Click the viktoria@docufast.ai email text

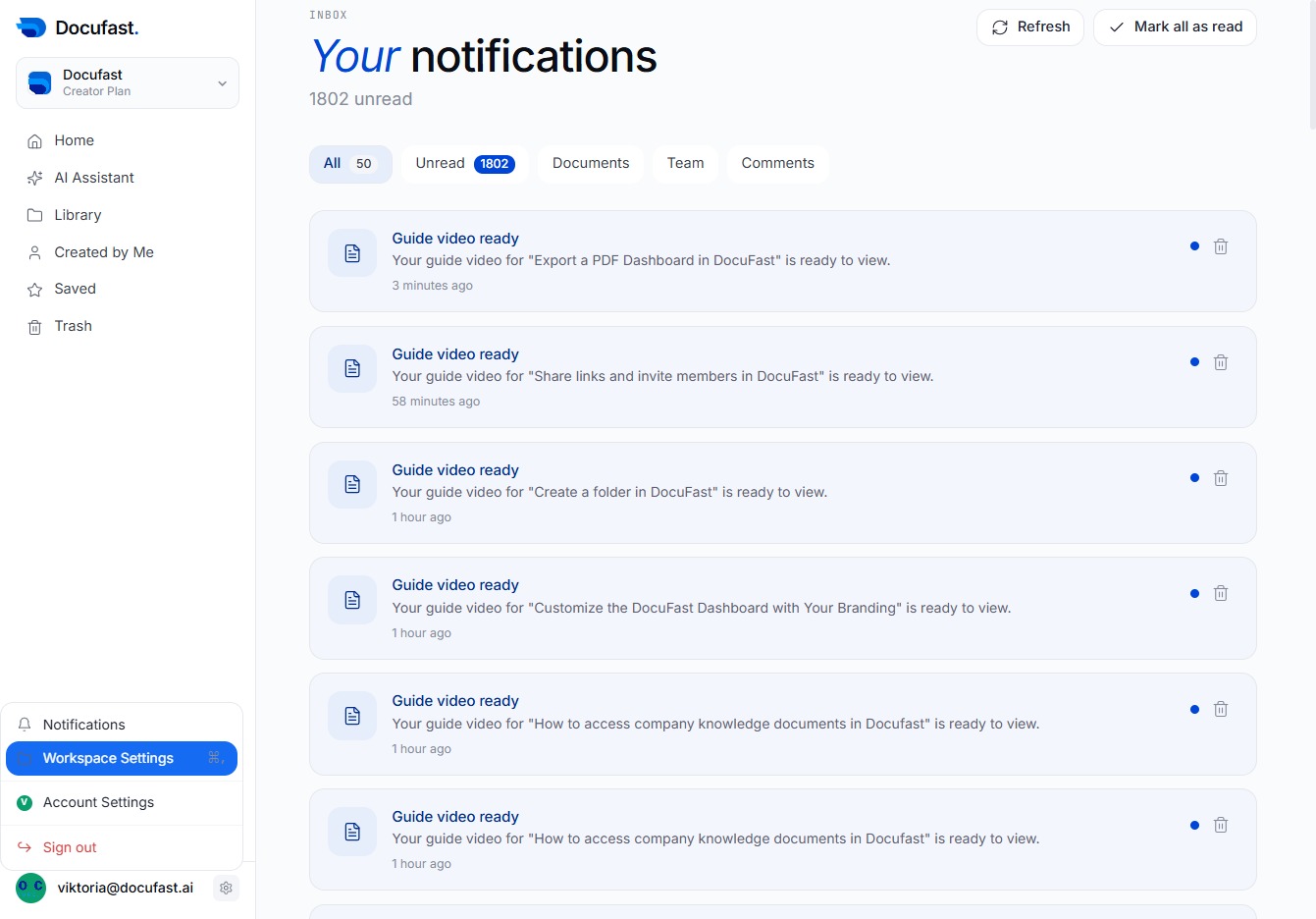[x=126, y=888]
